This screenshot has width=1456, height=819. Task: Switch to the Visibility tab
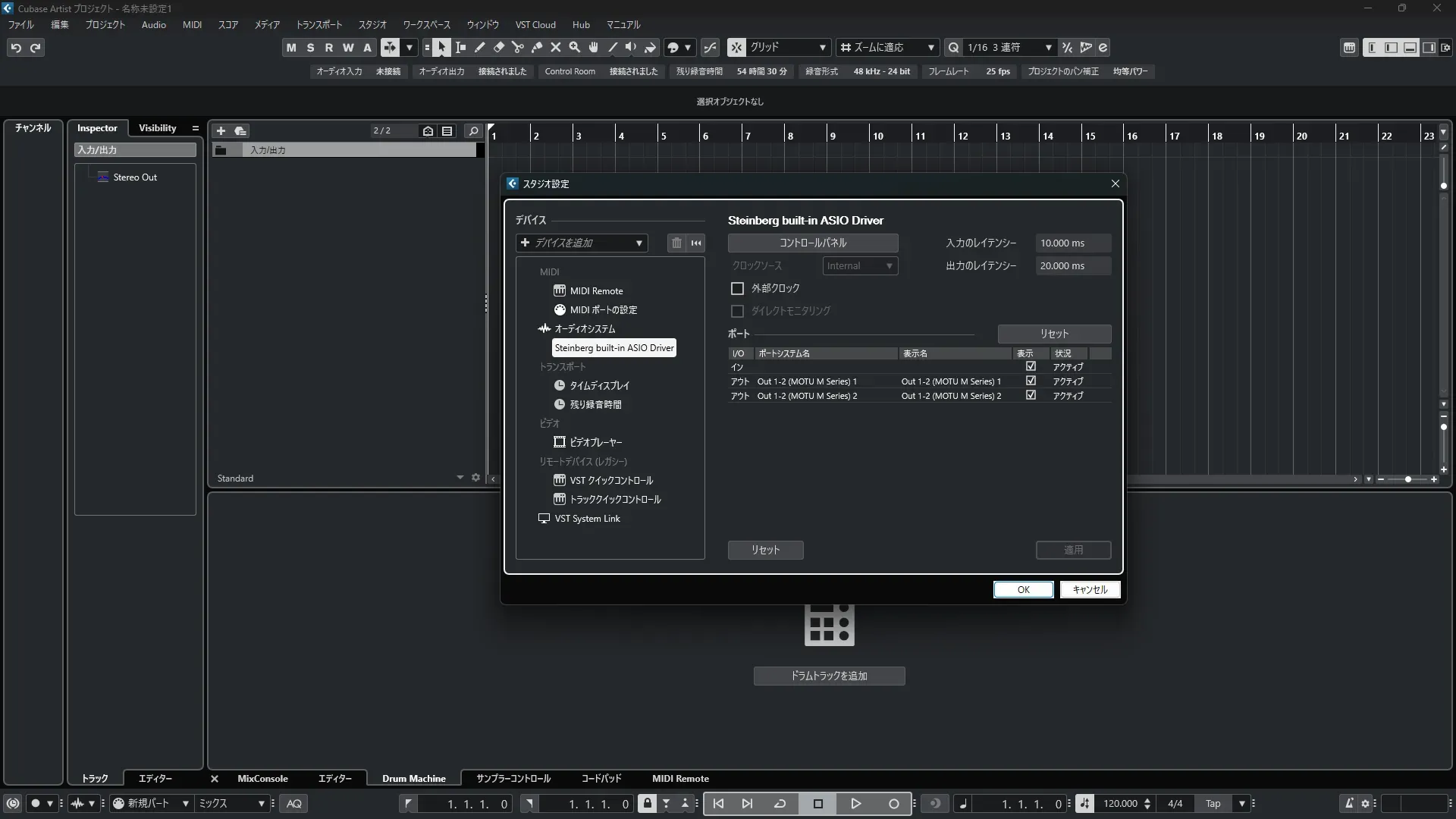157,128
